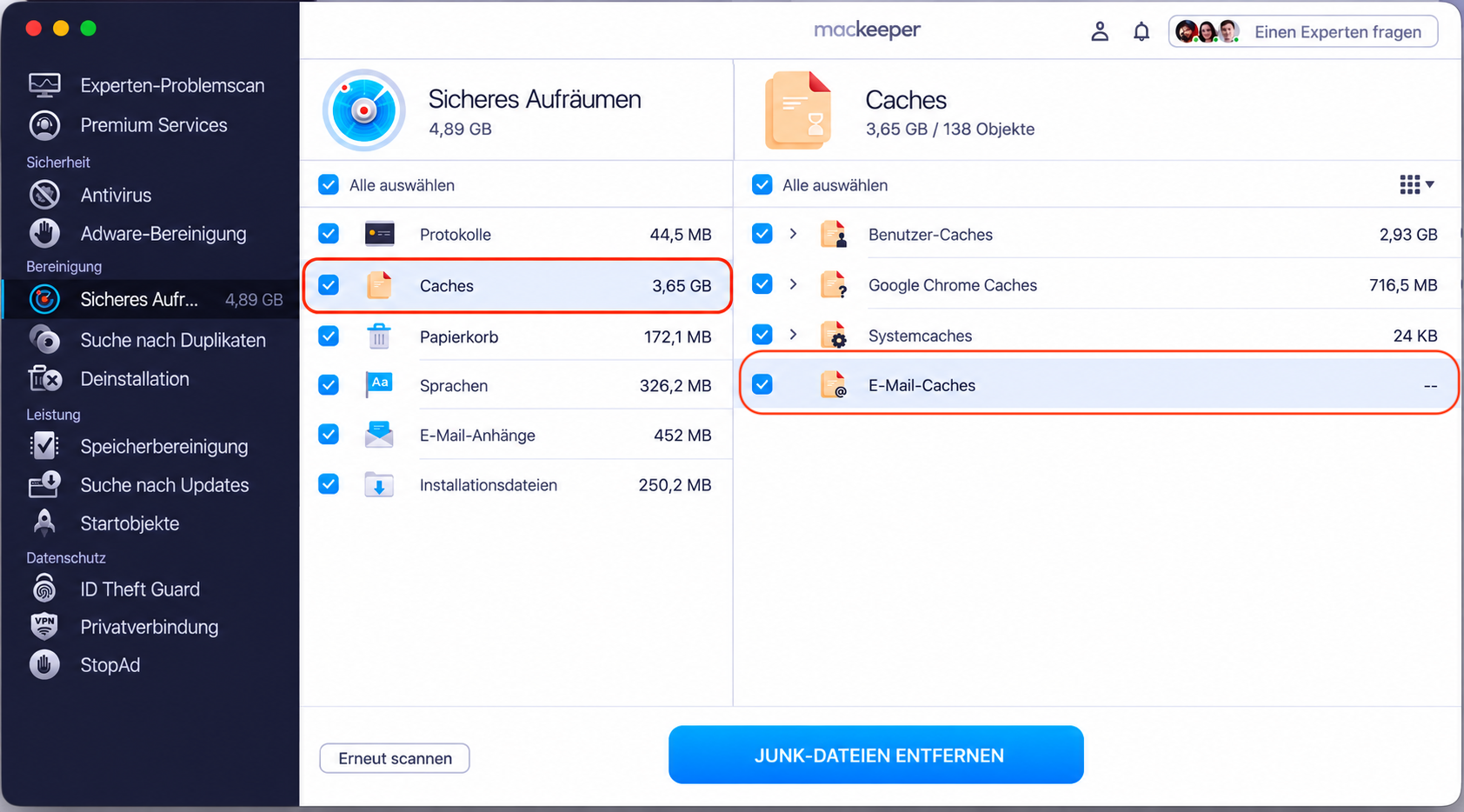
Task: Expand the Benutzer-Caches row chevron
Action: 793,233
